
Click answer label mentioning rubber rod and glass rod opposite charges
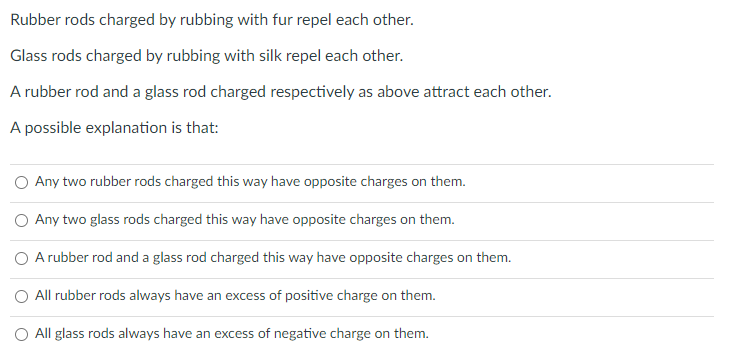(x=273, y=258)
